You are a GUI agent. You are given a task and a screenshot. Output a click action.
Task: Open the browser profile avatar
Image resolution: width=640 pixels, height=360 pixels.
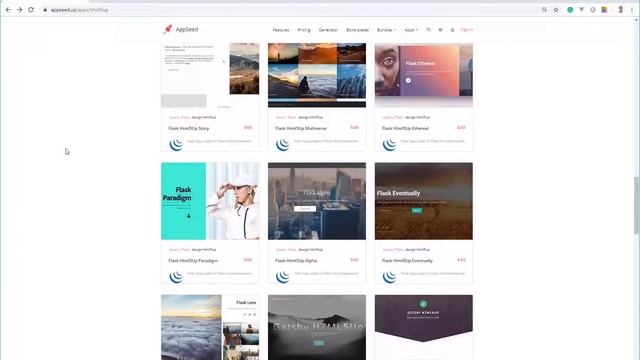click(620, 9)
